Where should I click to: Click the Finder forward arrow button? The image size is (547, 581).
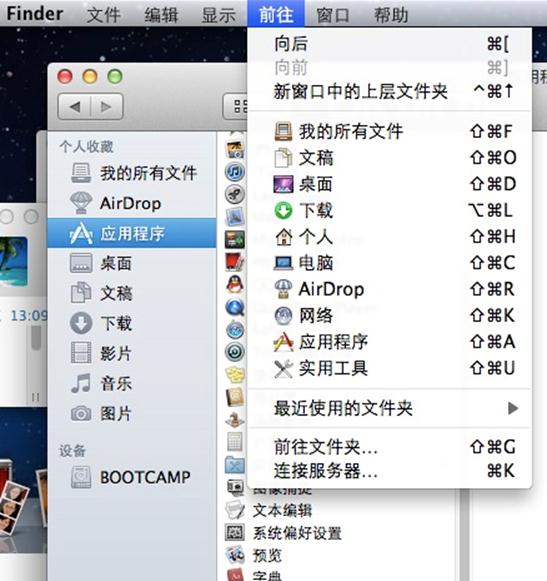tap(106, 107)
